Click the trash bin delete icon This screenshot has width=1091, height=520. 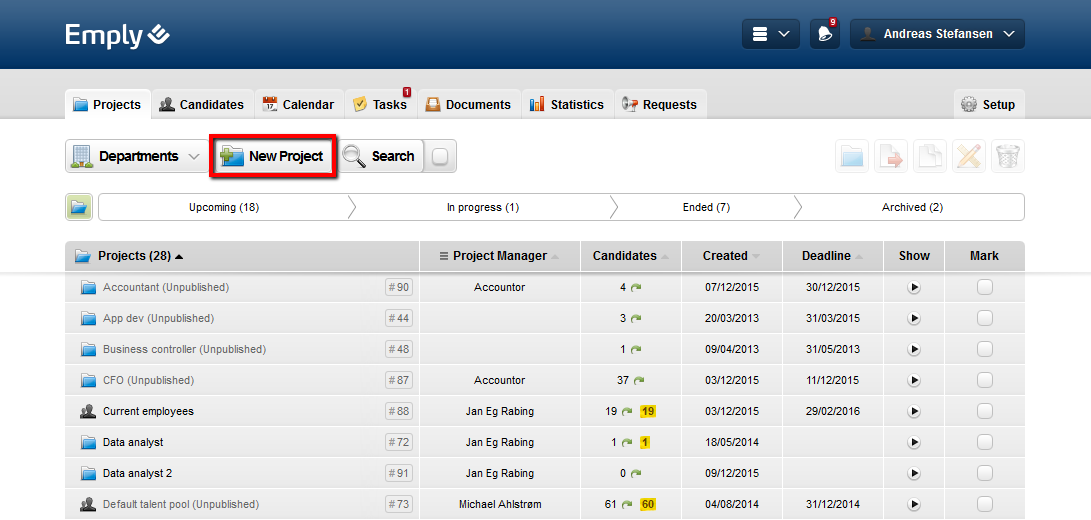tap(1008, 156)
